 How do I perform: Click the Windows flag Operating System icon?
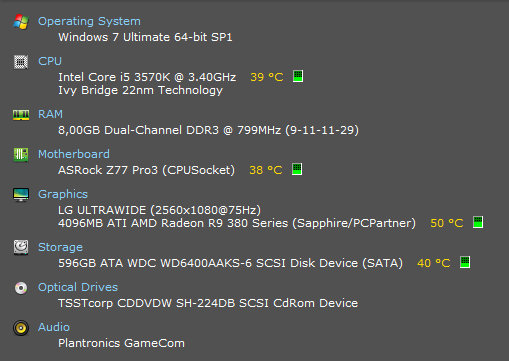pyautogui.click(x=21, y=22)
